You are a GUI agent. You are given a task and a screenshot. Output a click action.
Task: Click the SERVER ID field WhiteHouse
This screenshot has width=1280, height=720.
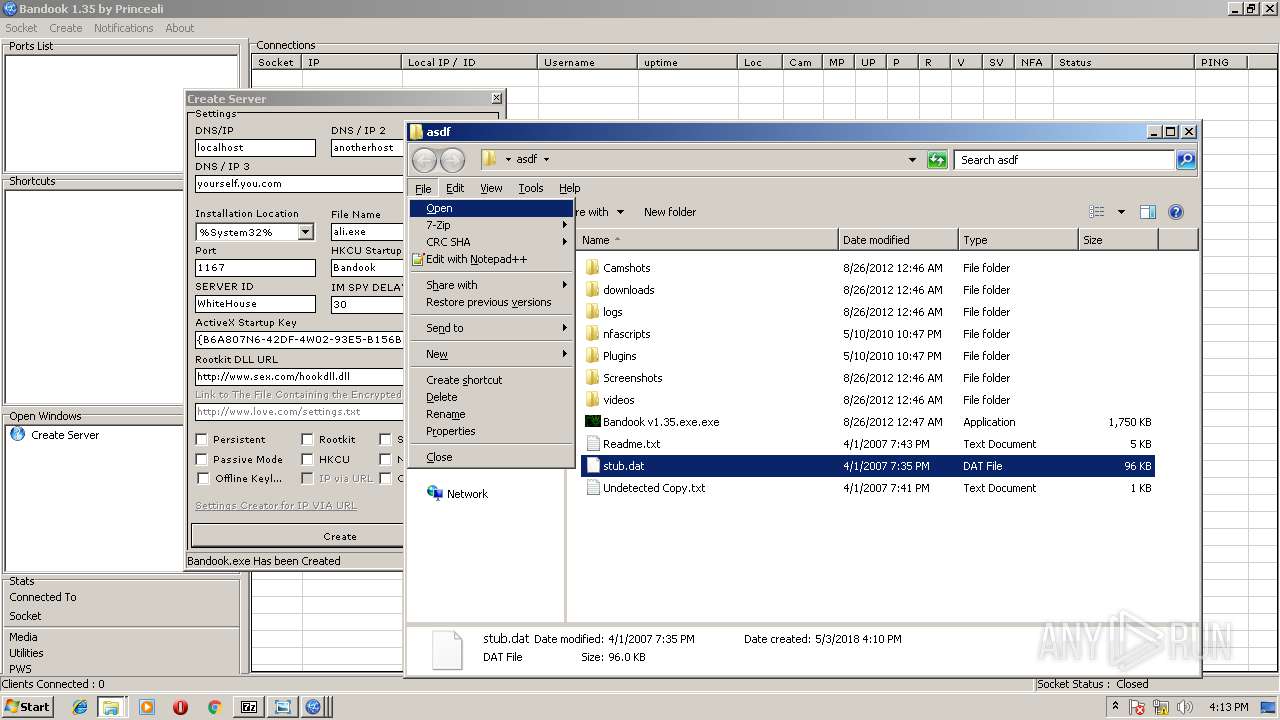[255, 304]
